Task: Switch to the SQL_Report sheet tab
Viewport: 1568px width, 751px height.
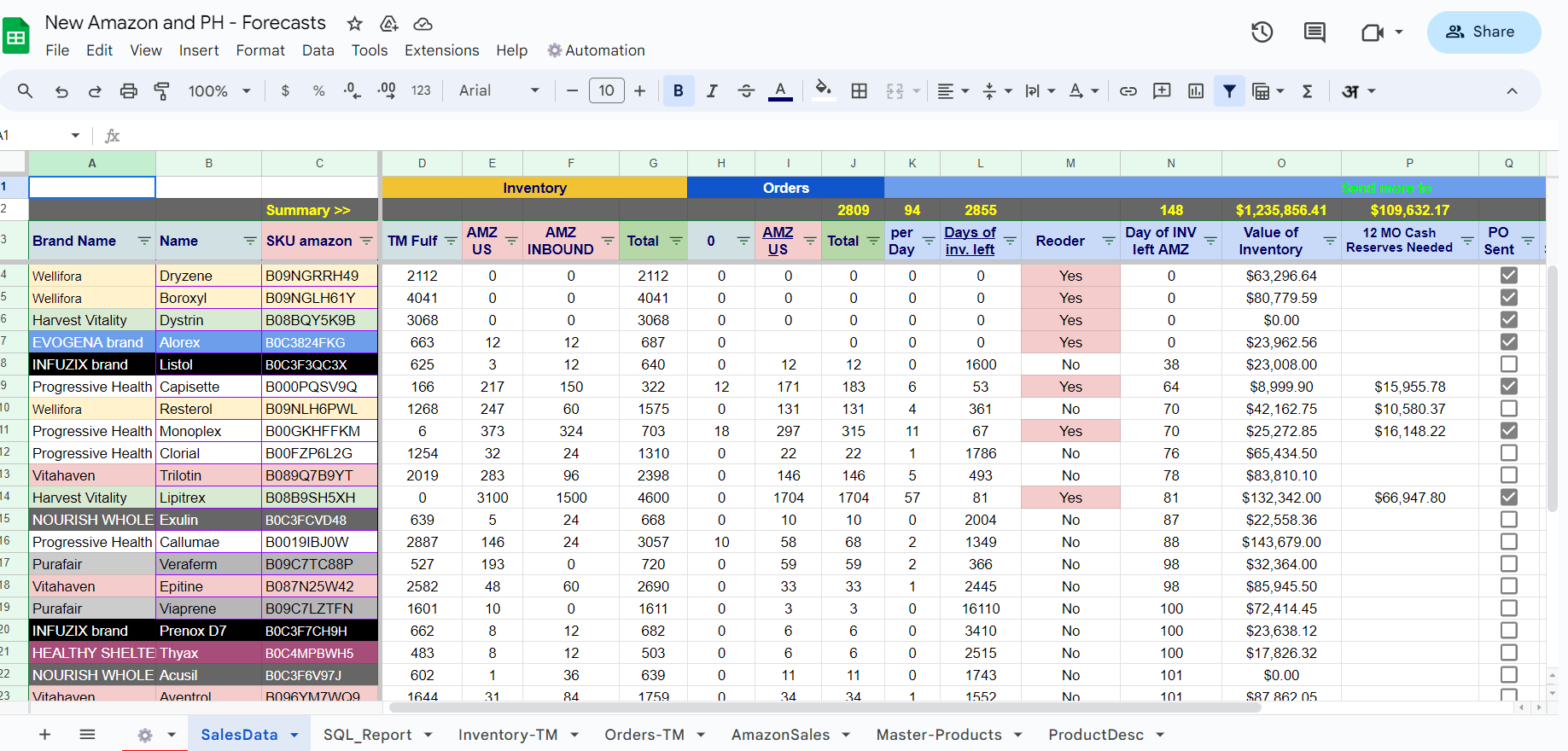Action: 367,735
